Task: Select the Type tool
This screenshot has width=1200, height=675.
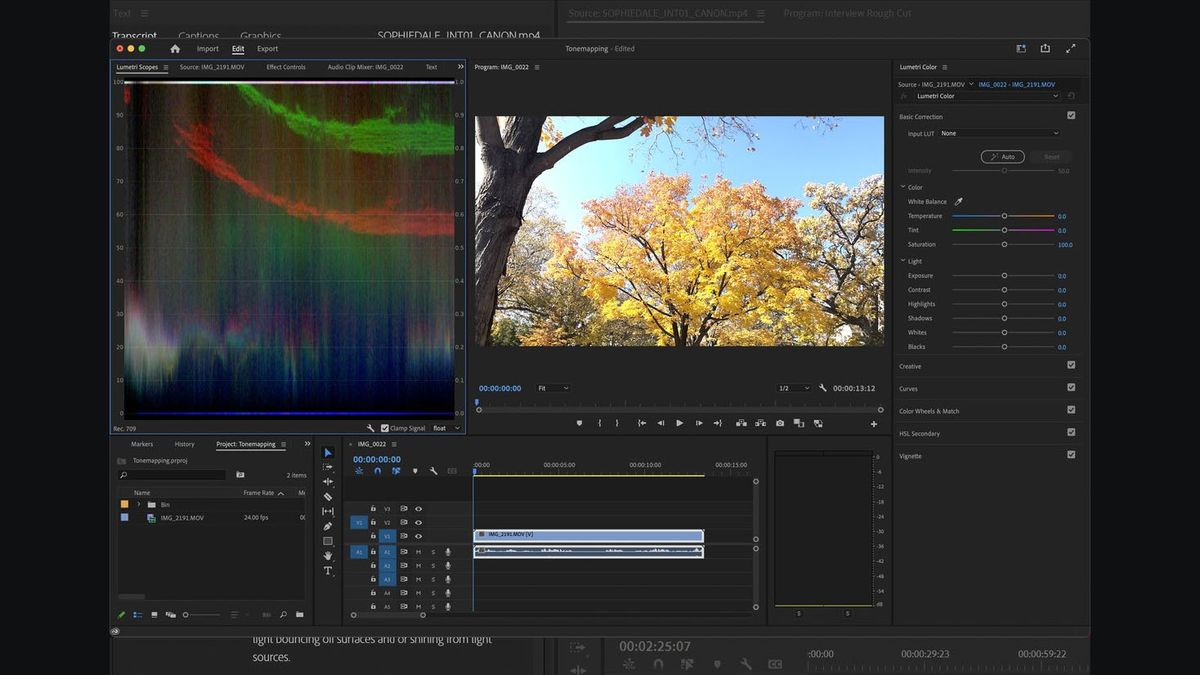Action: click(x=328, y=571)
